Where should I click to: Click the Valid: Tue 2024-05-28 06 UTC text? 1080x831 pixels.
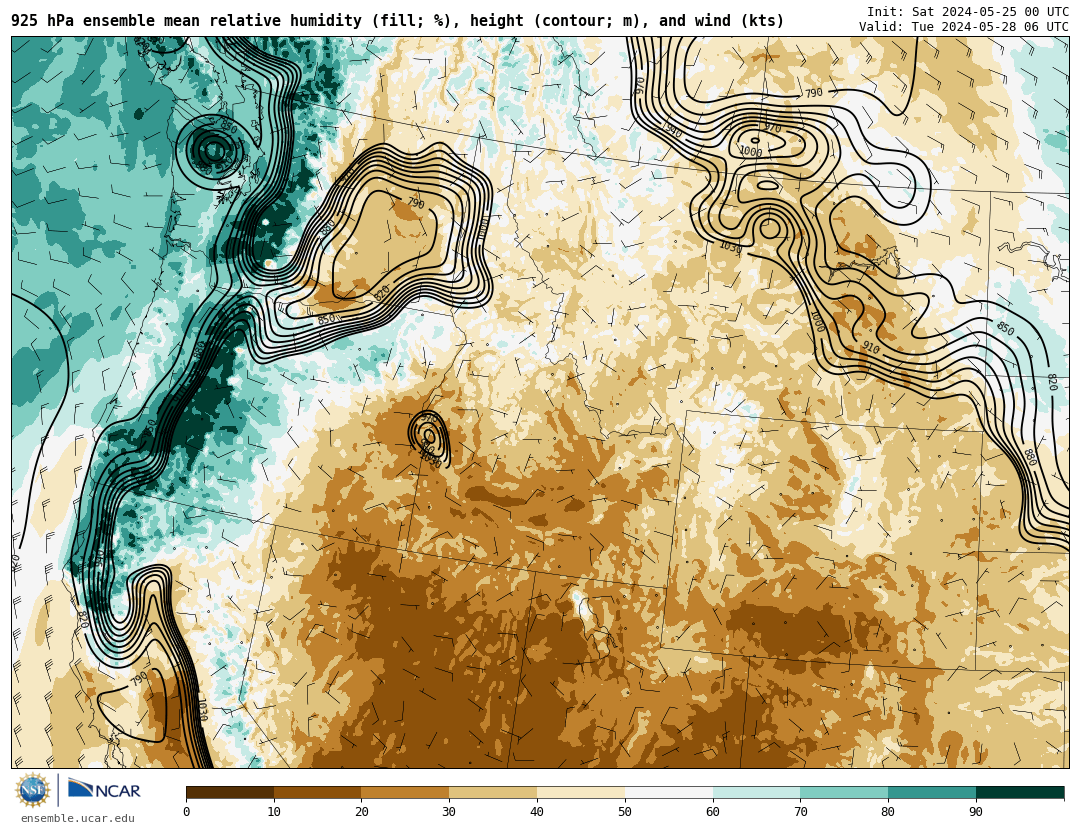[964, 27]
